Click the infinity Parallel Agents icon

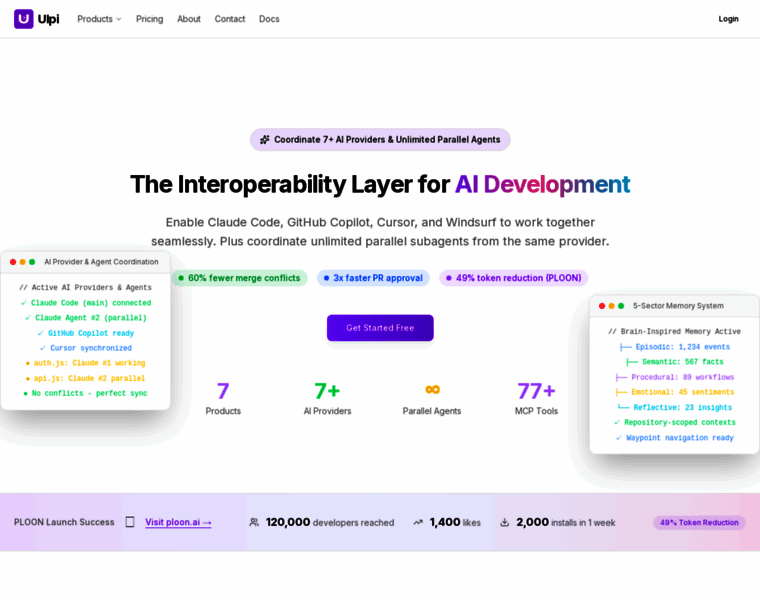tap(432, 389)
